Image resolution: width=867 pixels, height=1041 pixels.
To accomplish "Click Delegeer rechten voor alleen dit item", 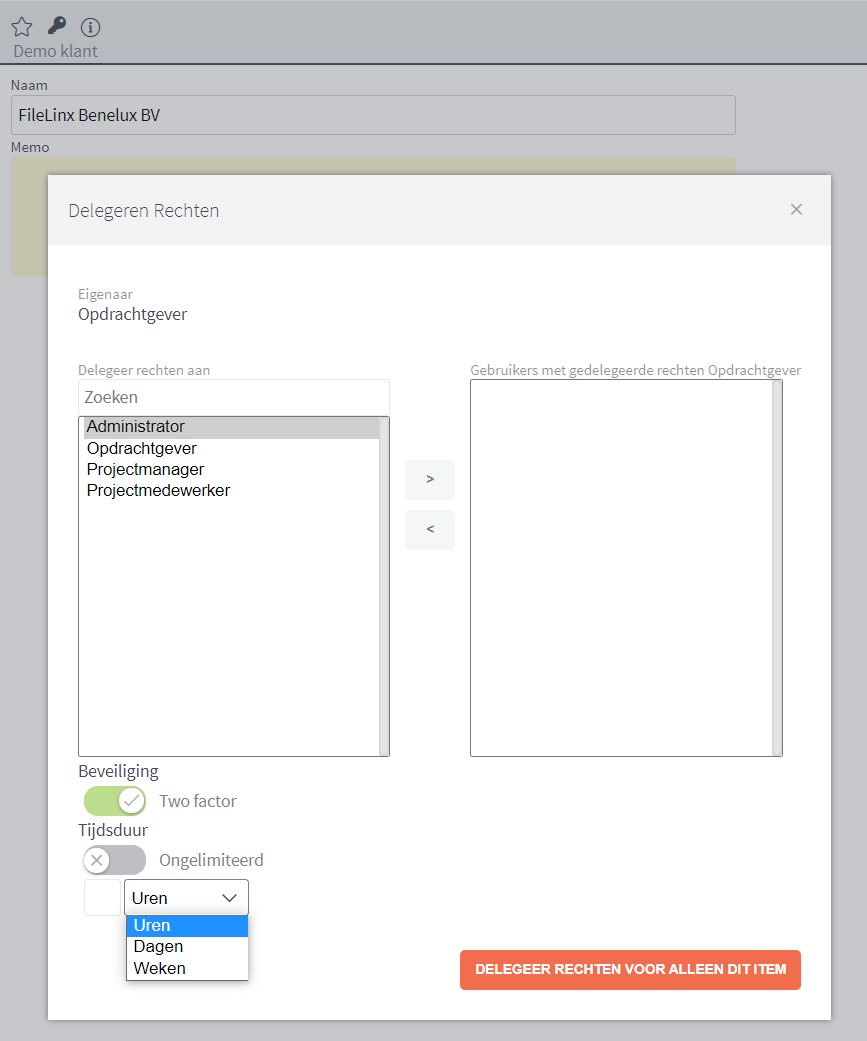I will click(x=630, y=969).
